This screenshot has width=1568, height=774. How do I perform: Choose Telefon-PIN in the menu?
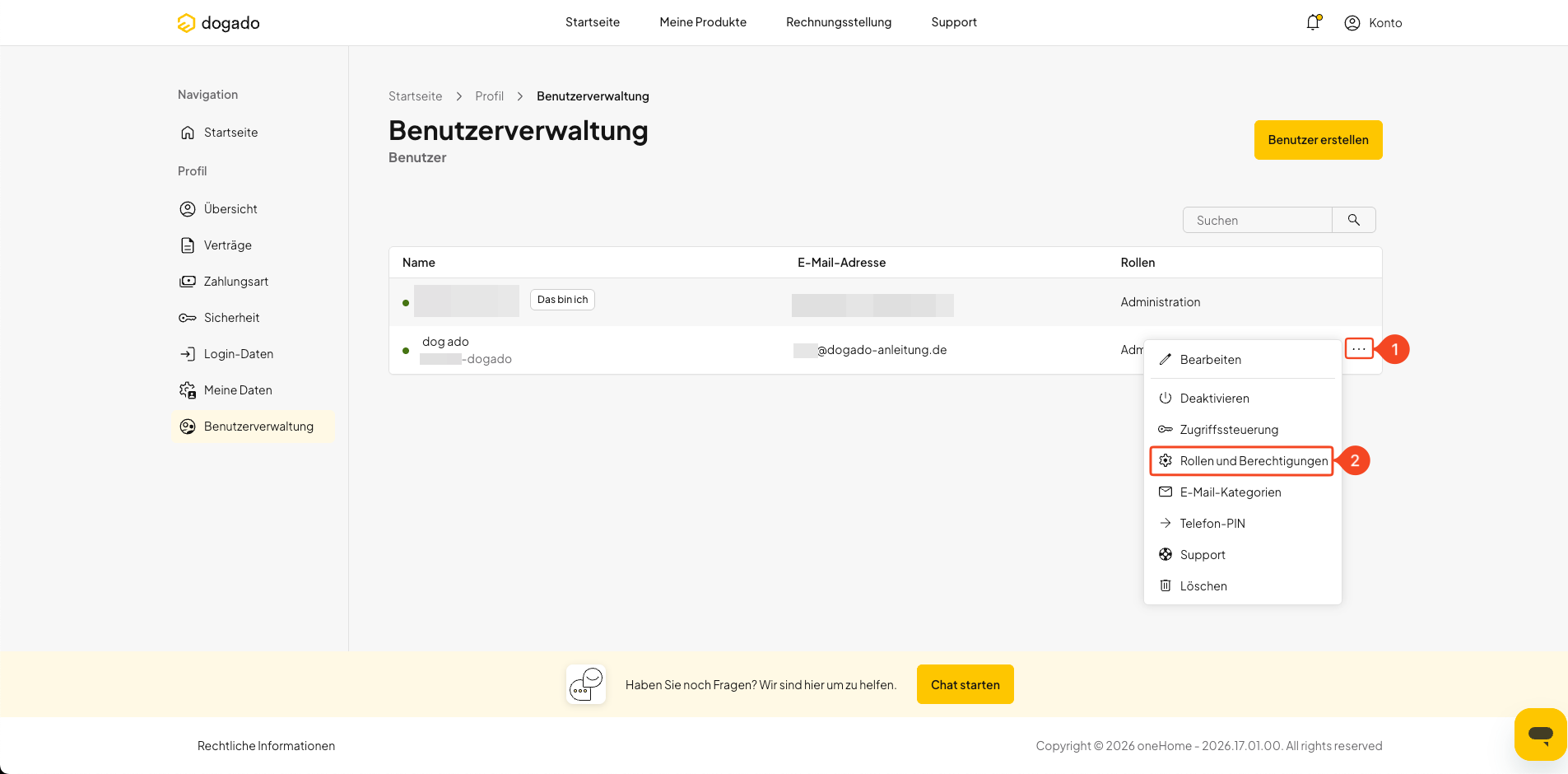pos(1242,524)
